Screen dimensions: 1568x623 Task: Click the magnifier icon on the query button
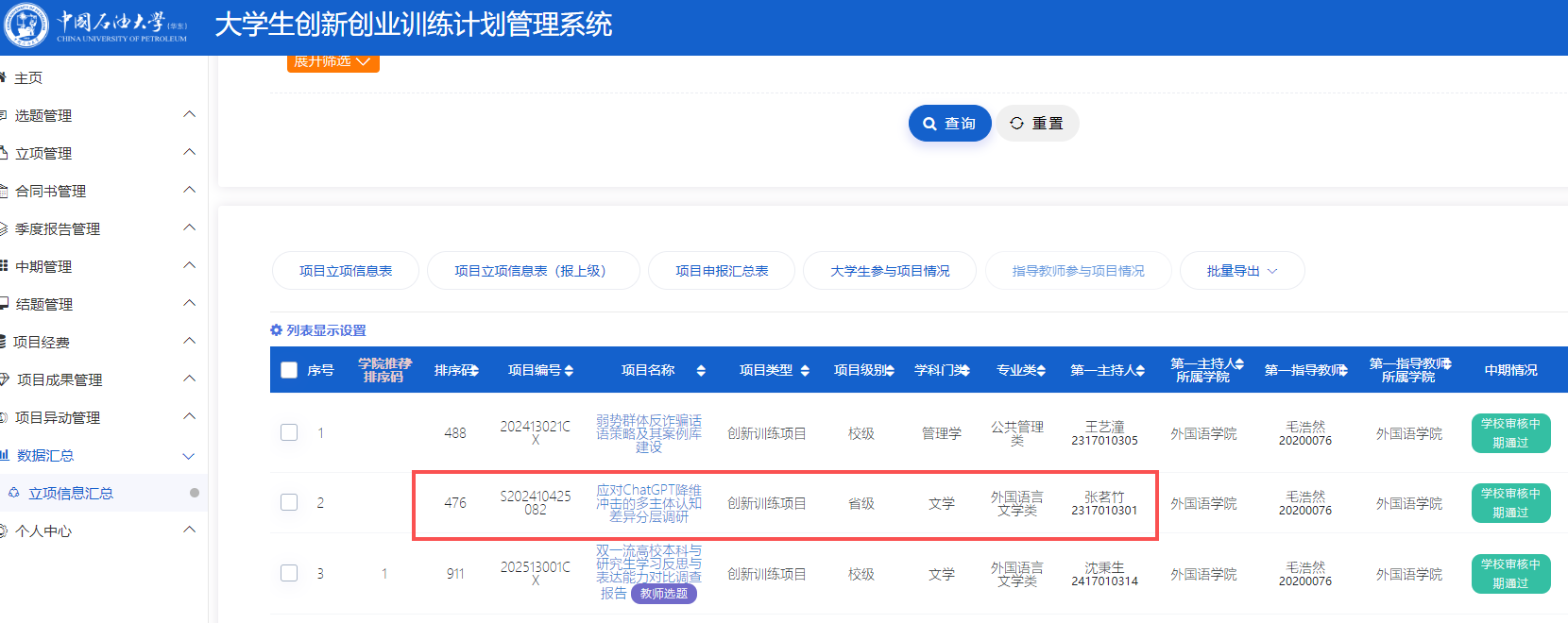pyautogui.click(x=929, y=124)
